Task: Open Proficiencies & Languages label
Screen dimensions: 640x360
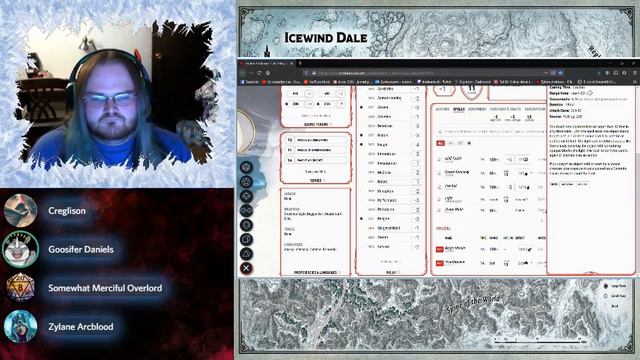Action: click(x=315, y=272)
